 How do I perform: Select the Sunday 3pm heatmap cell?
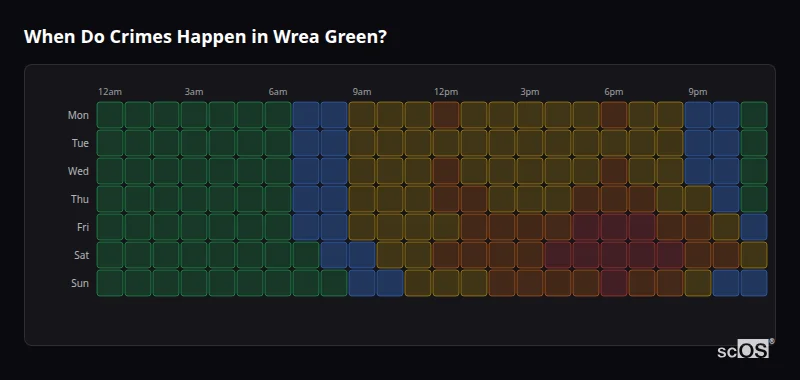click(530, 283)
